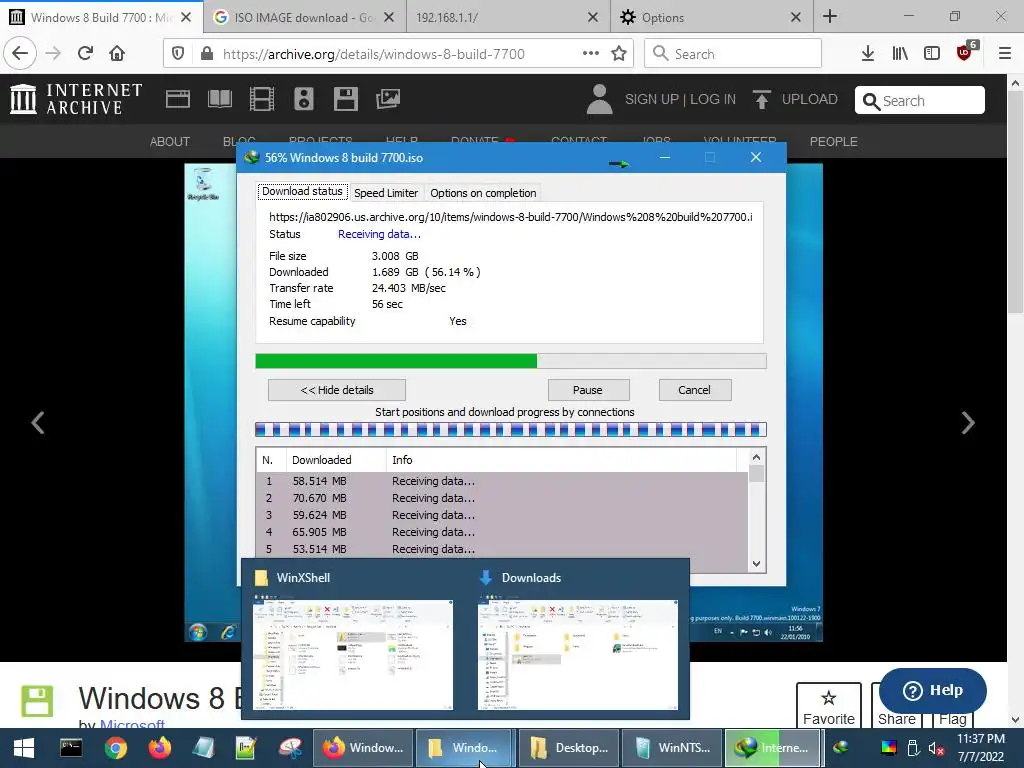This screenshot has height=768, width=1024.
Task: Click the Info column header
Action: 562,460
